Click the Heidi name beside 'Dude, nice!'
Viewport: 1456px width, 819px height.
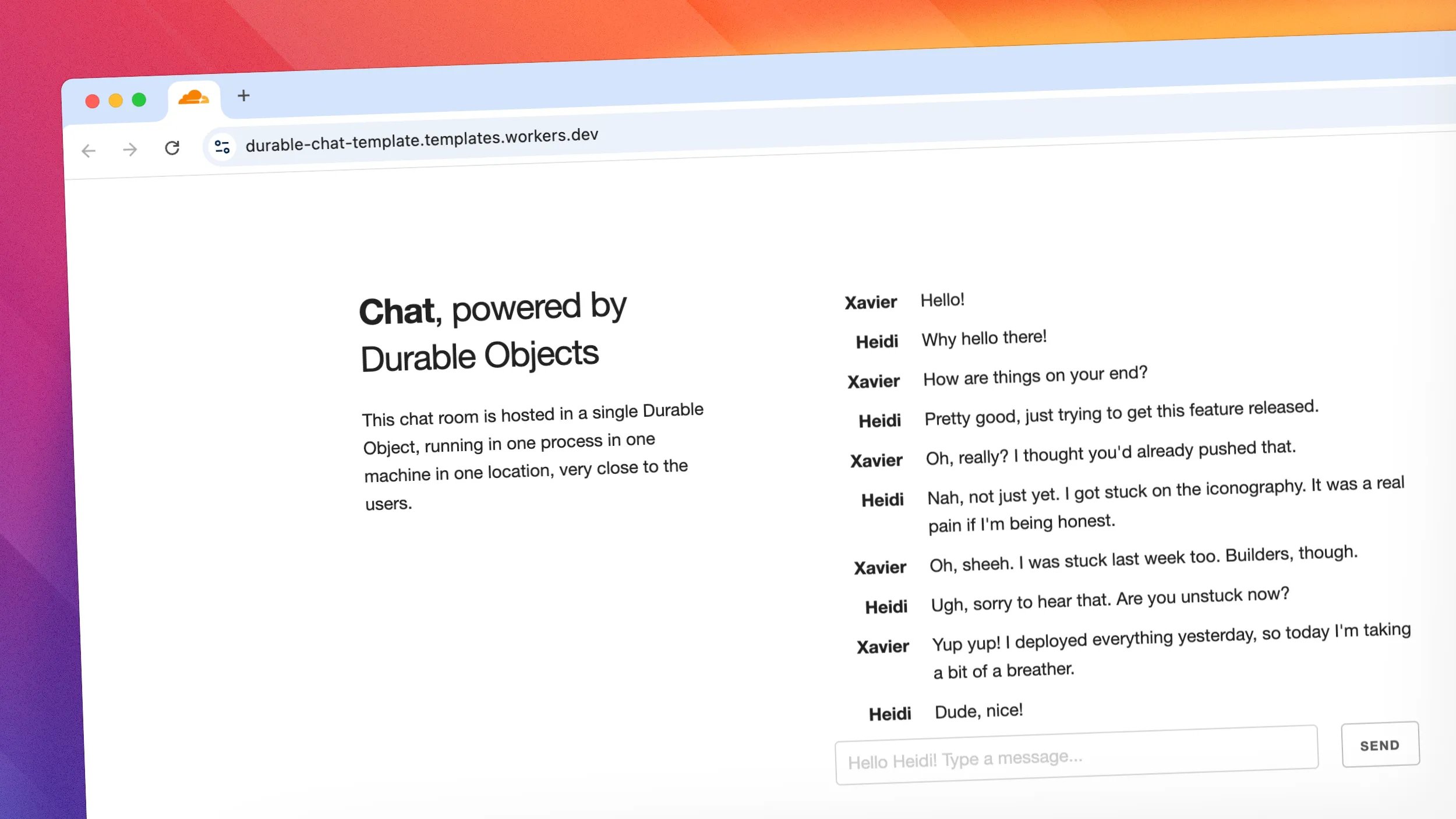[890, 714]
